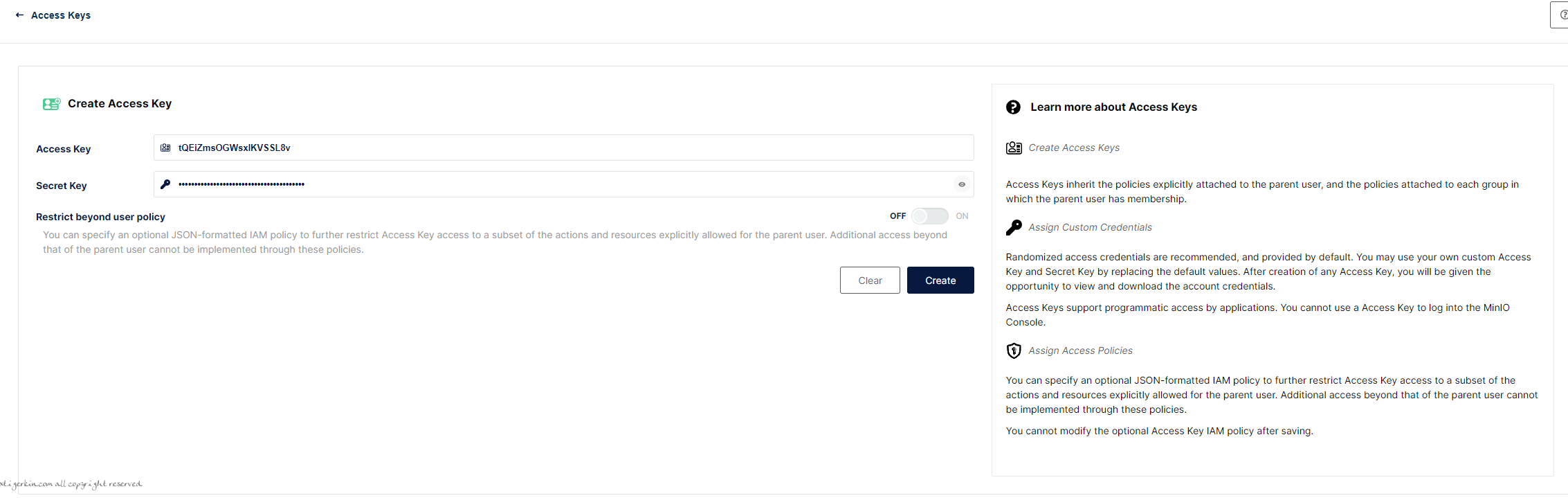This screenshot has height=498, width=1568.
Task: Click the back arrow beside Access Keys
Action: click(x=19, y=15)
